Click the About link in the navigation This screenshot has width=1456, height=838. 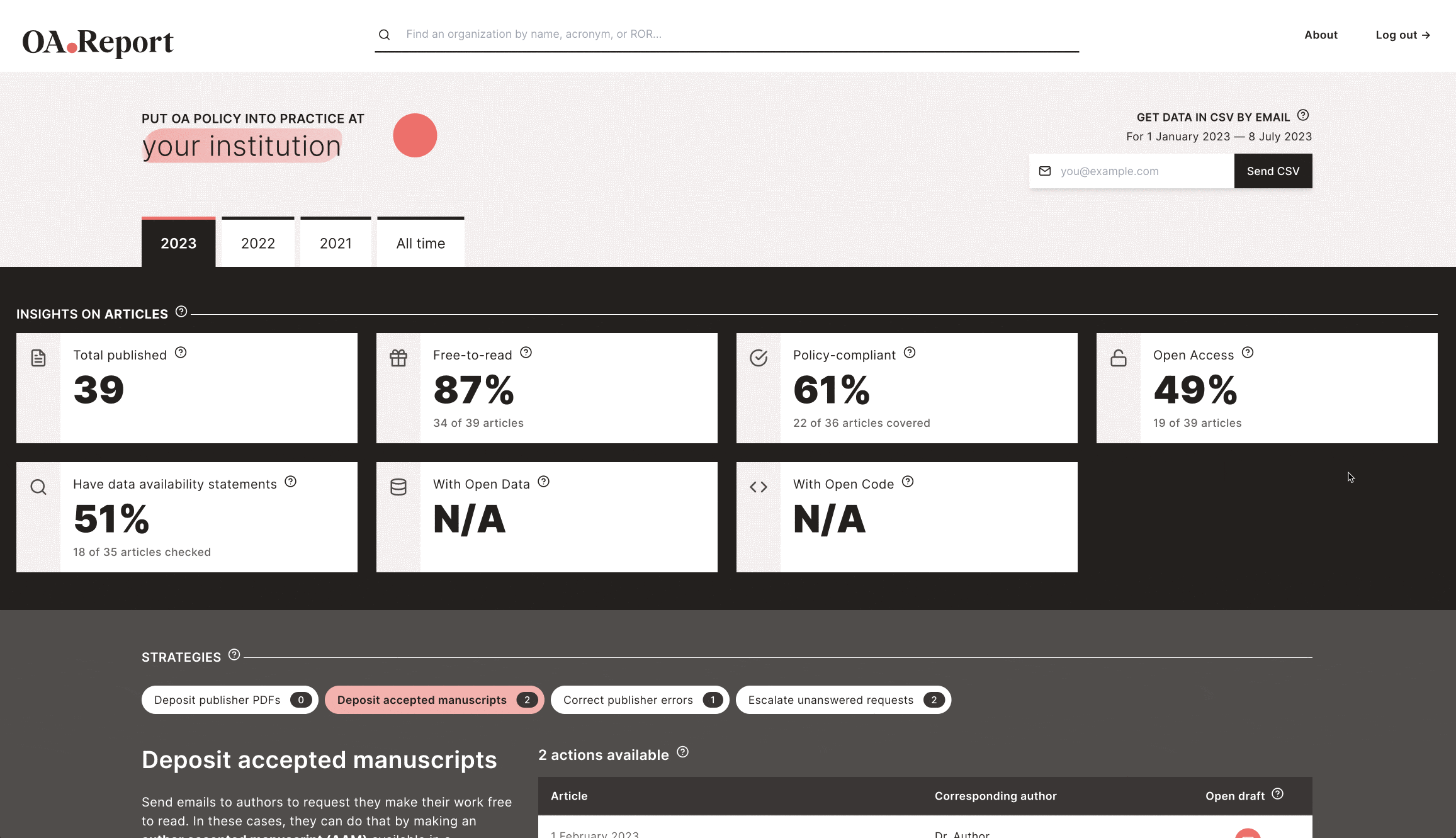click(1321, 34)
